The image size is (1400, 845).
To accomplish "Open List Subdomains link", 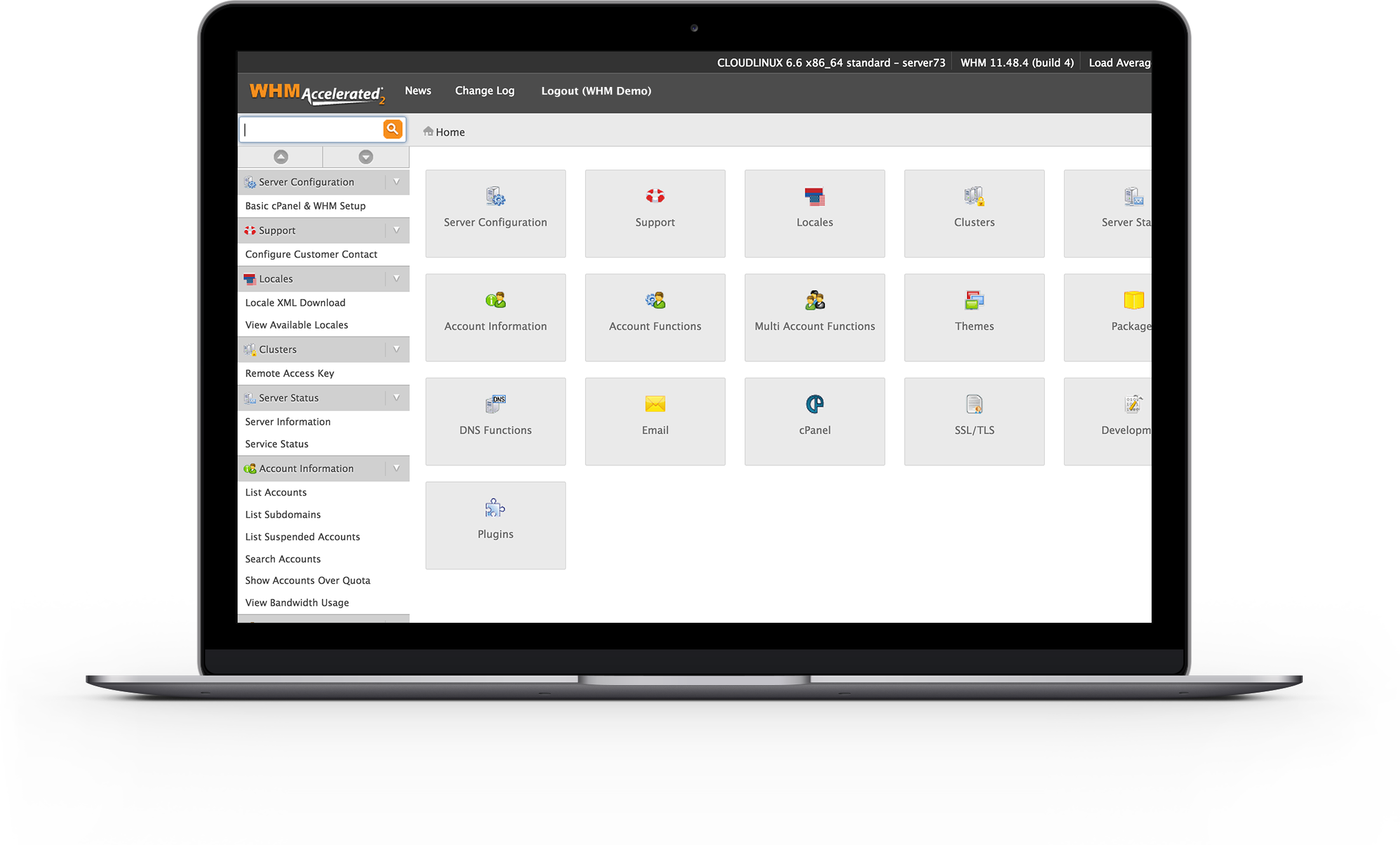I will [x=283, y=514].
